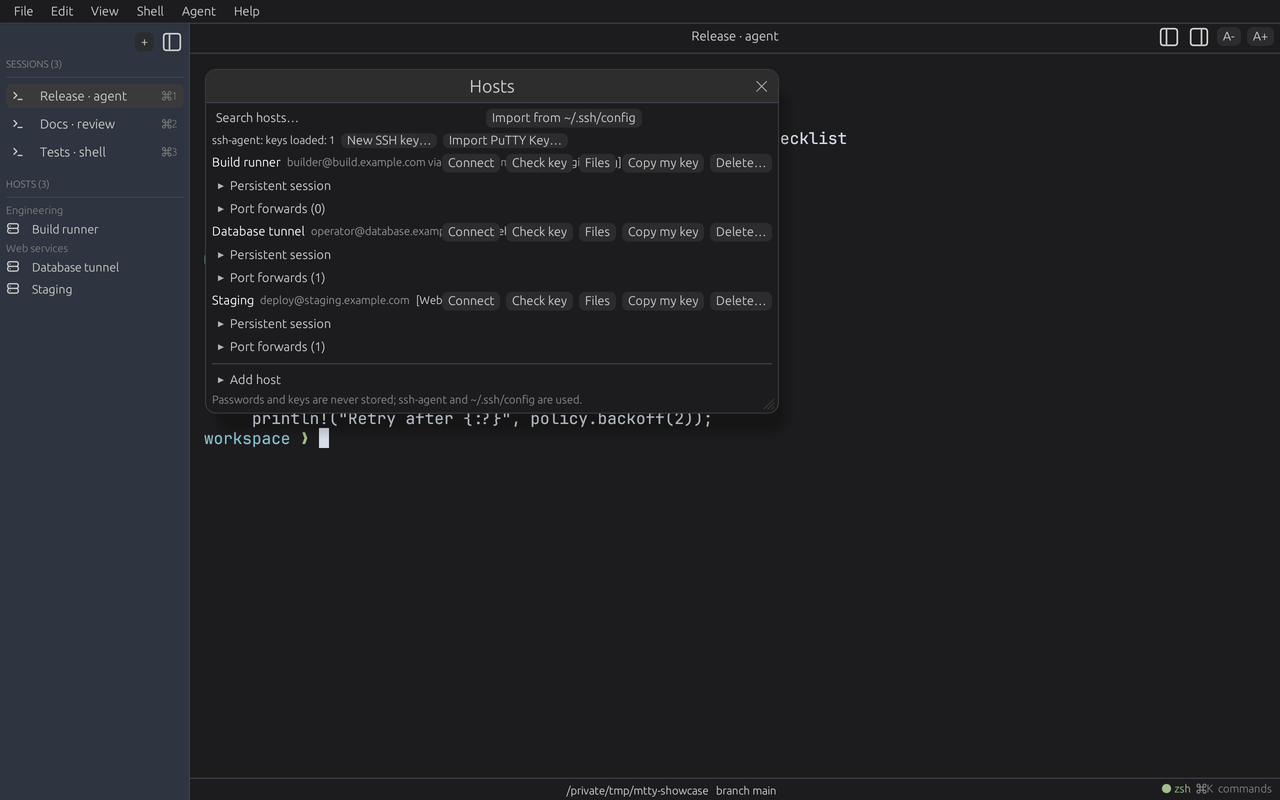Click Import PuTTY Key… button
Image resolution: width=1280 pixels, height=800 pixels.
point(505,141)
